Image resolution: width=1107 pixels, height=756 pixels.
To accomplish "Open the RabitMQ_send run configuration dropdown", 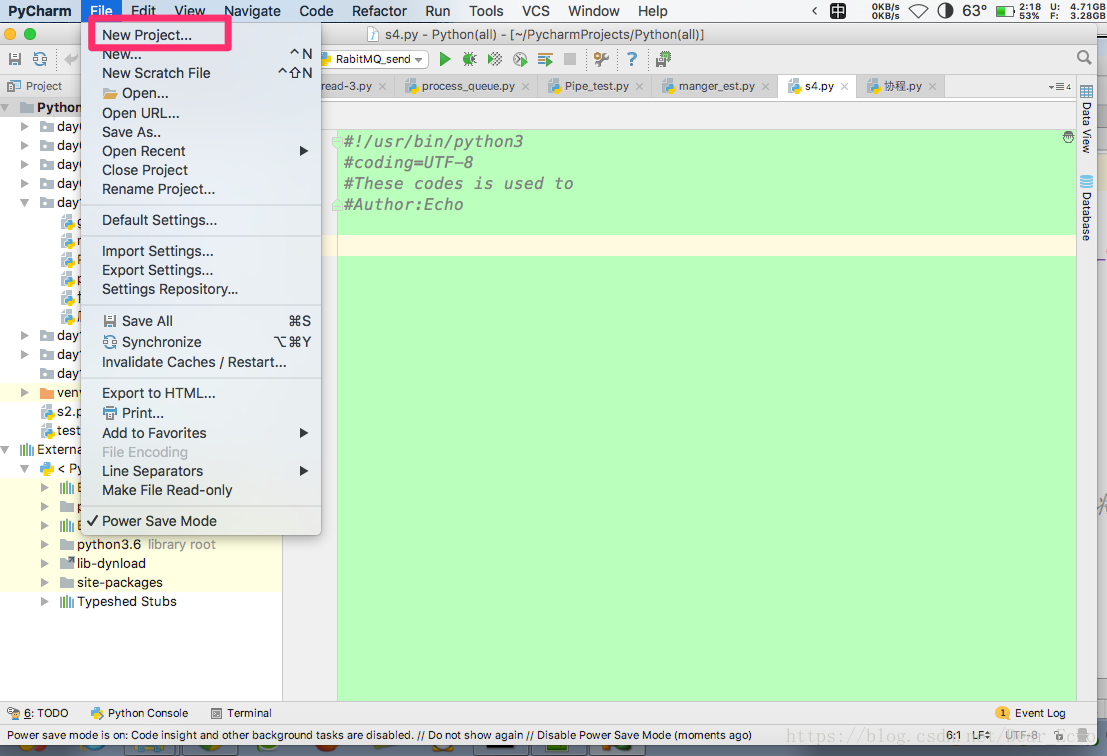I will tap(374, 59).
